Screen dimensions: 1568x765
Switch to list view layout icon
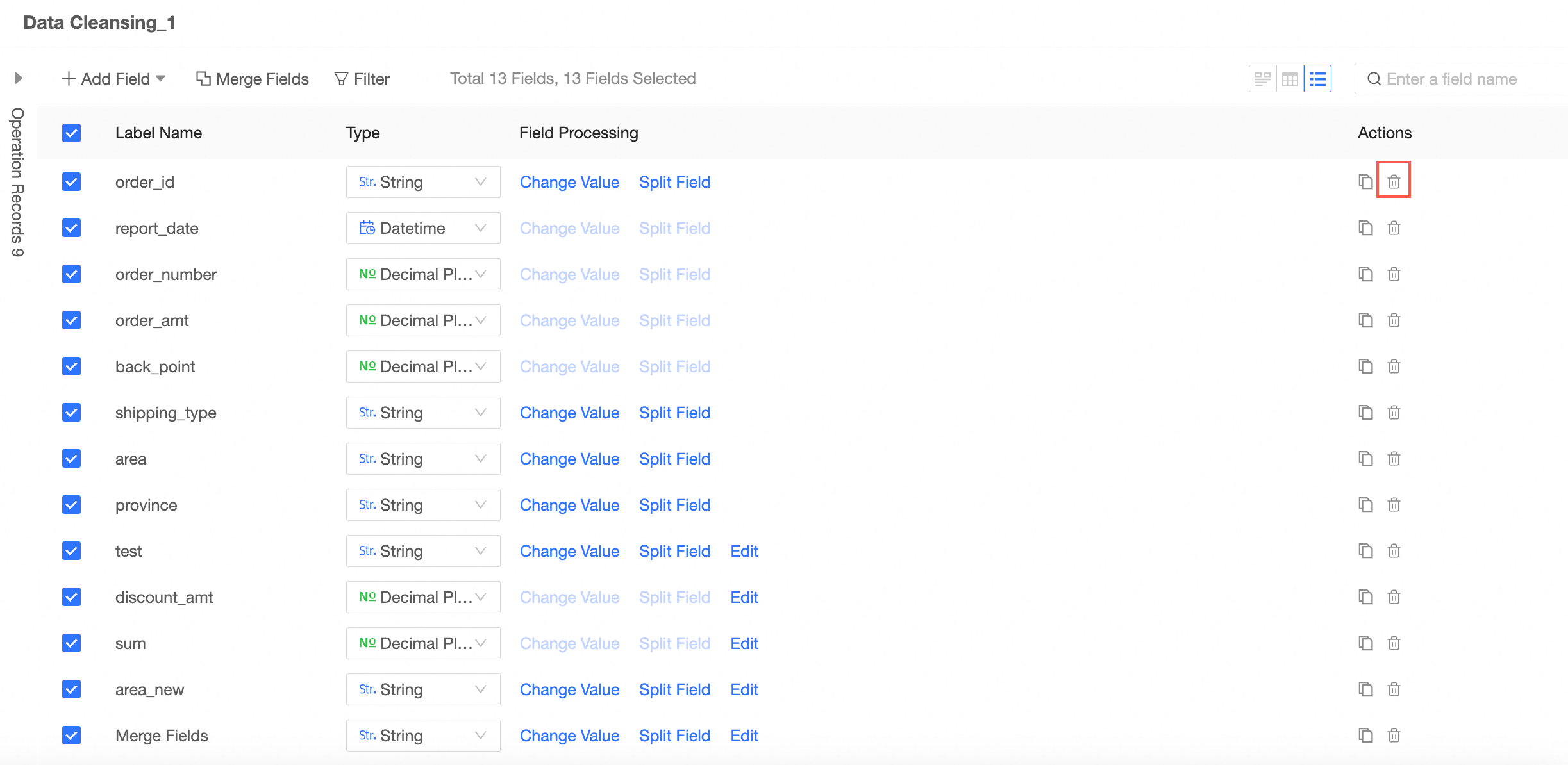click(x=1317, y=79)
